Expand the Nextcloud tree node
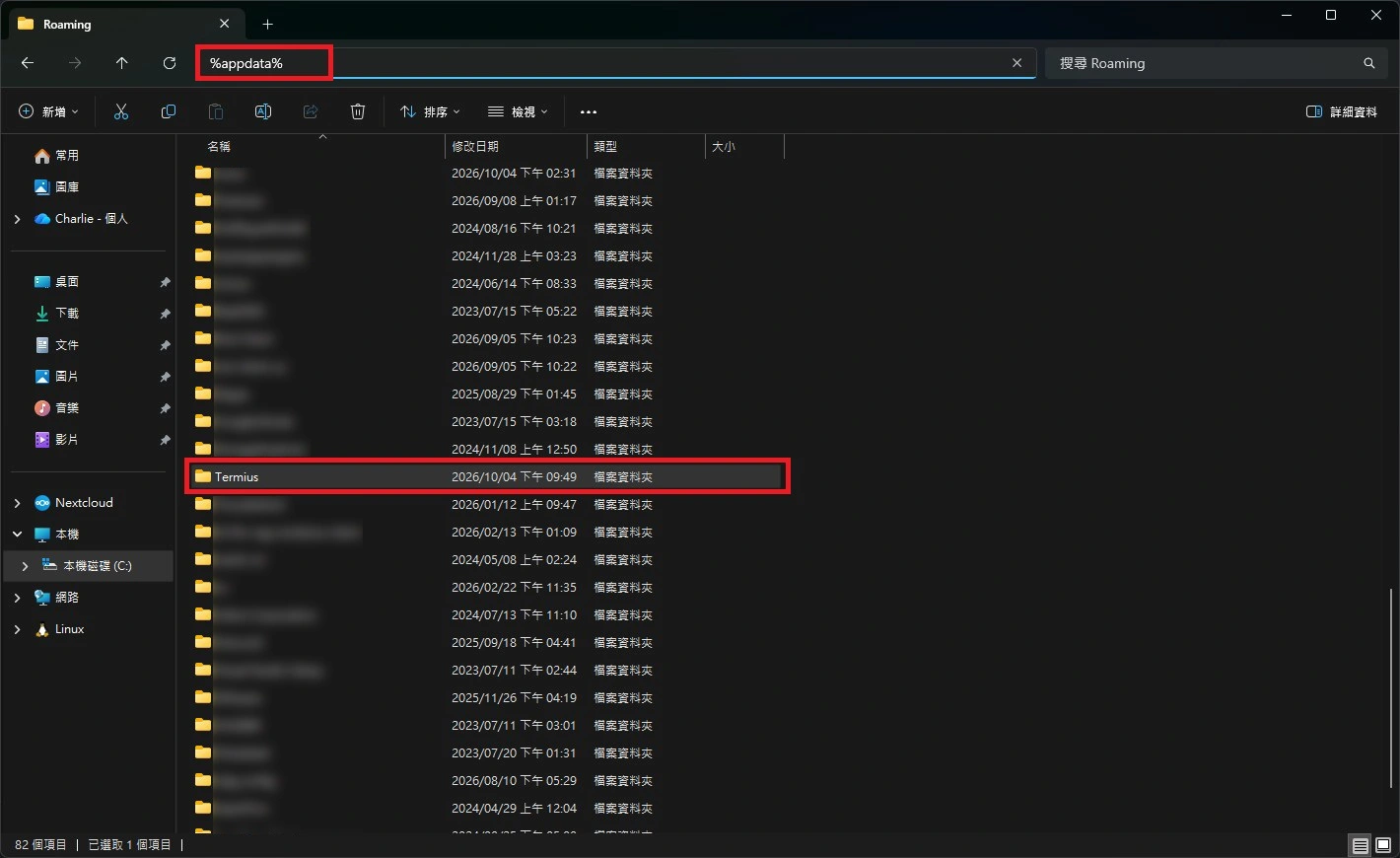This screenshot has height=858, width=1400. tap(17, 503)
